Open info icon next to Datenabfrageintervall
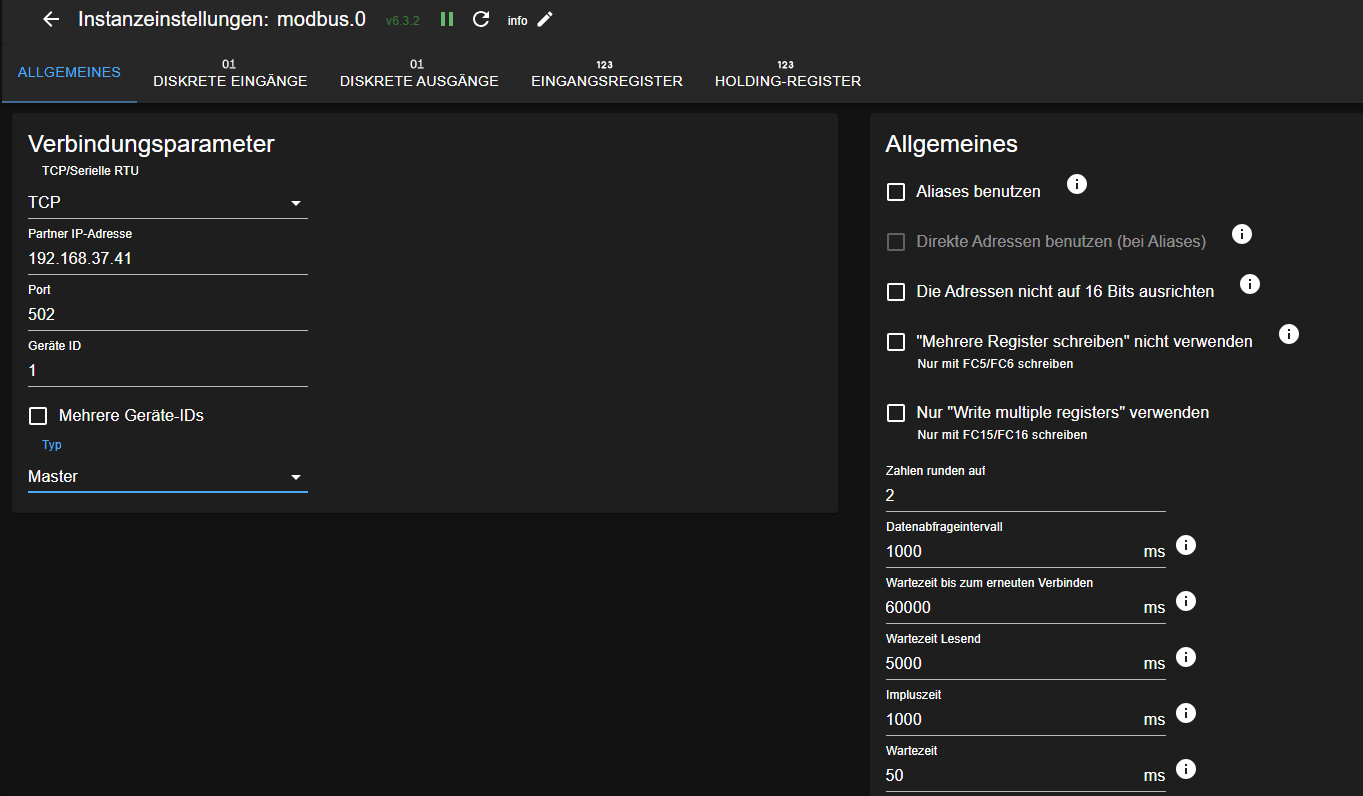 1186,545
